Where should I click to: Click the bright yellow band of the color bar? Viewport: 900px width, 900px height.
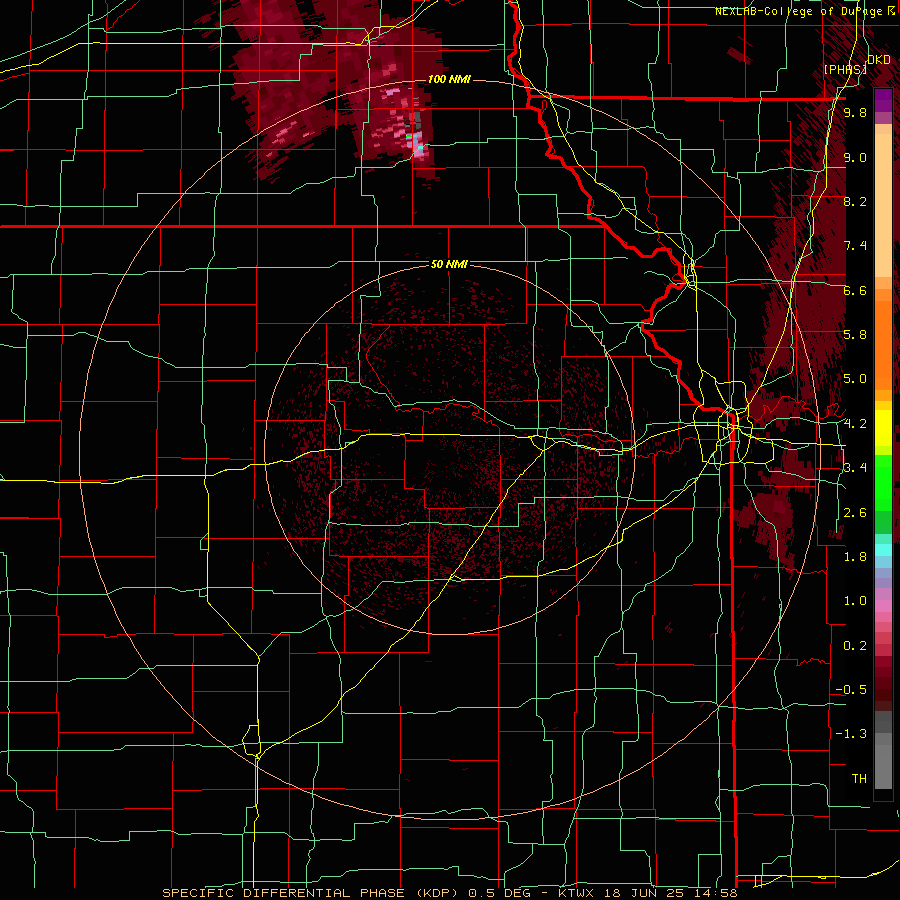[x=883, y=428]
